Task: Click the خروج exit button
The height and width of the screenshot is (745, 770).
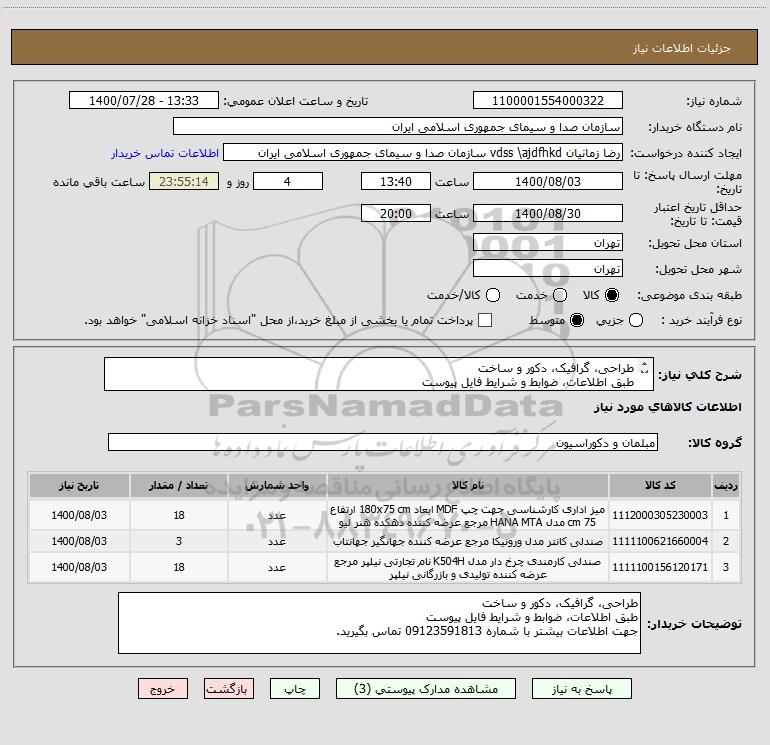Action: click(163, 689)
